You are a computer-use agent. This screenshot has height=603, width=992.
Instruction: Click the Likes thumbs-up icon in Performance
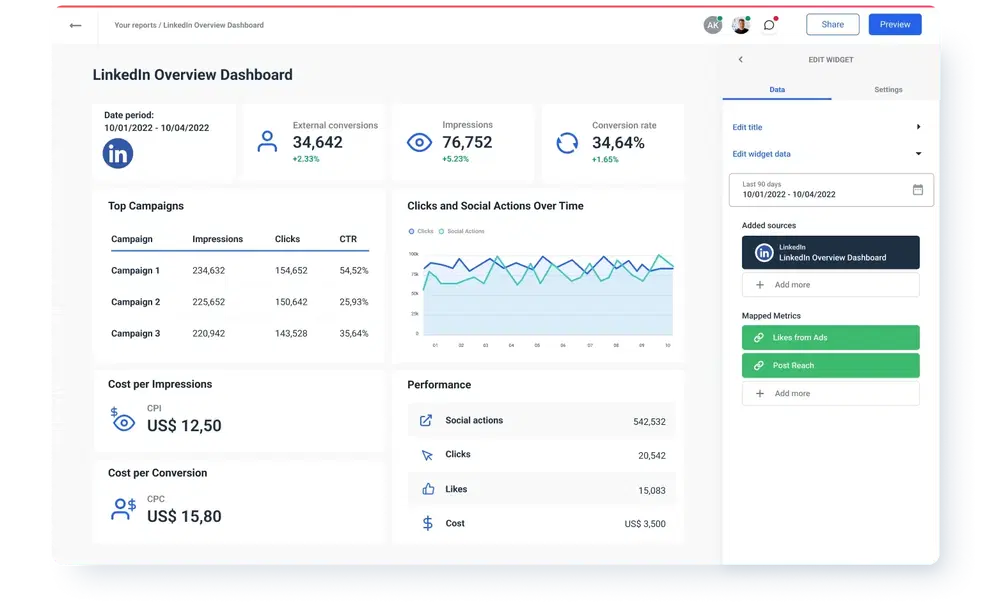click(x=429, y=488)
